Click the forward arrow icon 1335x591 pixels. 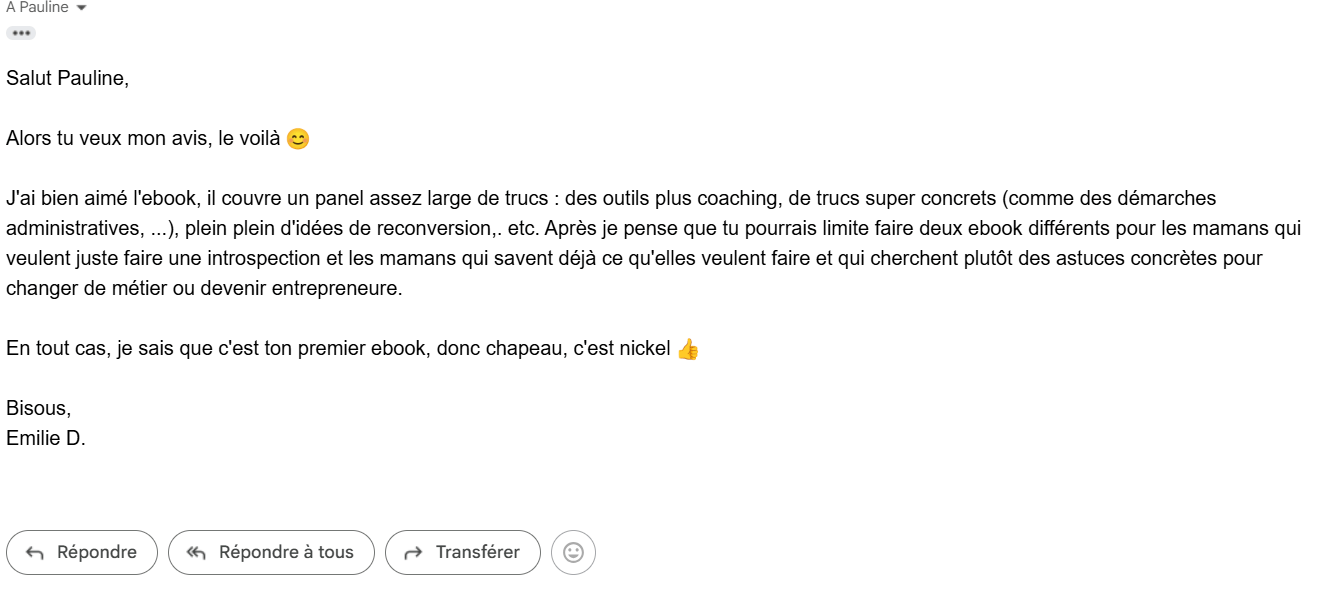pyautogui.click(x=412, y=553)
